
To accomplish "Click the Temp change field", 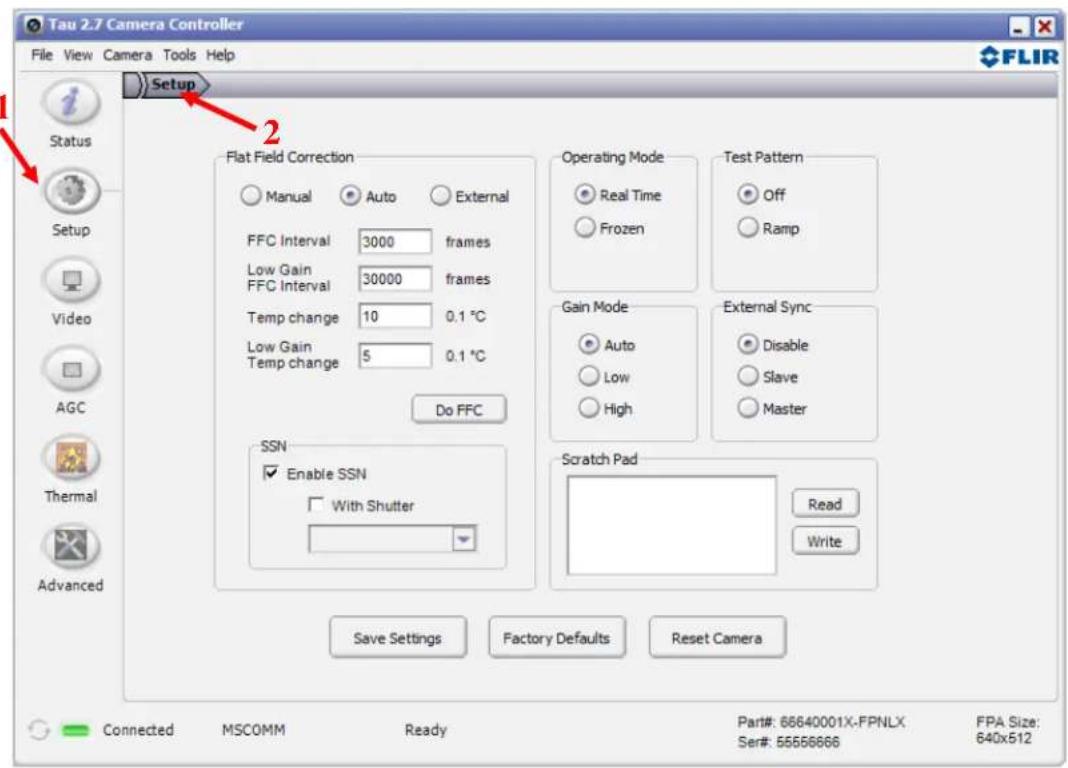I will (x=395, y=316).
